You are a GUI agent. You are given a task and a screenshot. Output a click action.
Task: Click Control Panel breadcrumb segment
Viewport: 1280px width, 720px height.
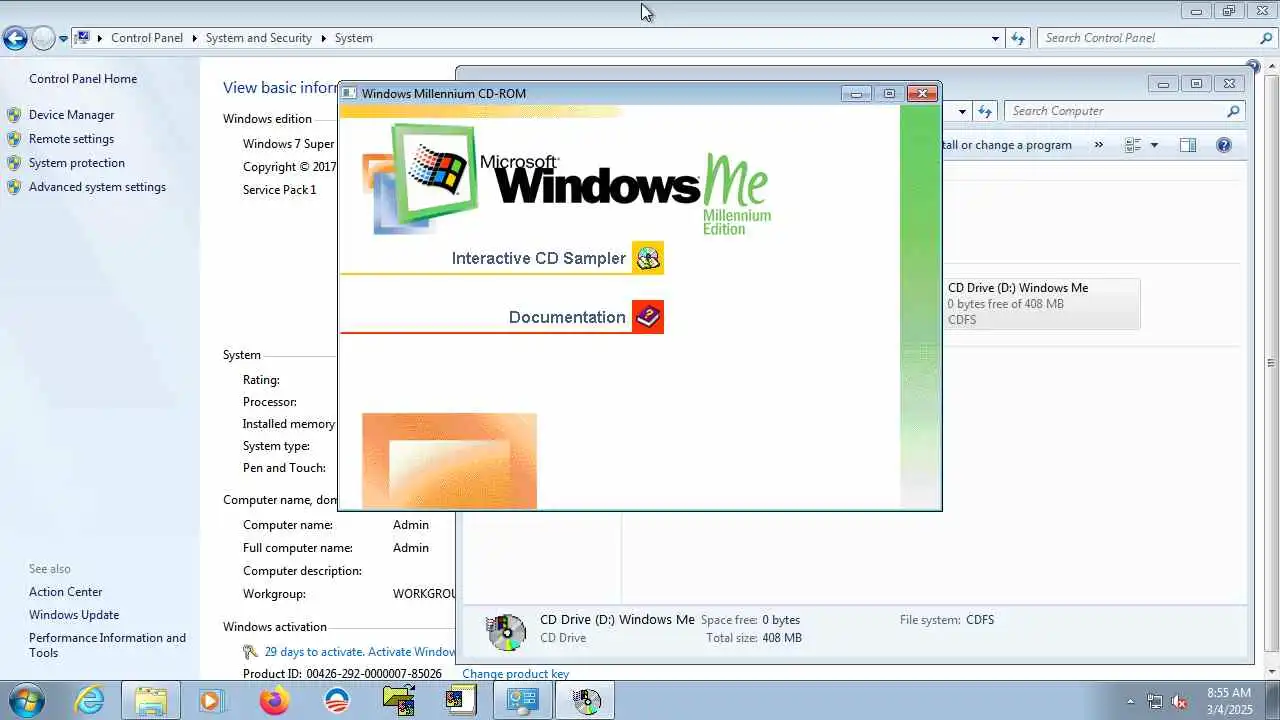coord(147,38)
